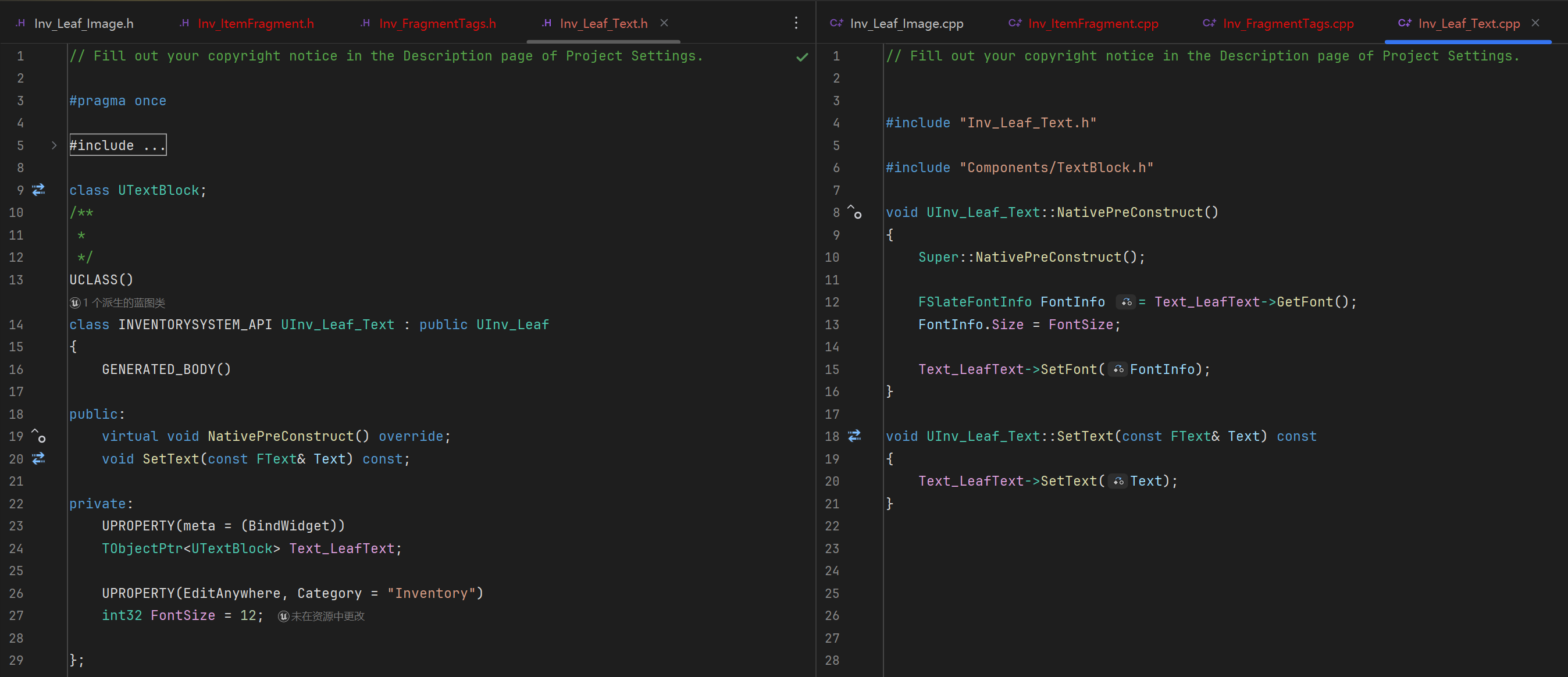The height and width of the screenshot is (677, 1568).
Task: Close the Inv_Leaf_Text.cpp tab
Action: [1535, 23]
